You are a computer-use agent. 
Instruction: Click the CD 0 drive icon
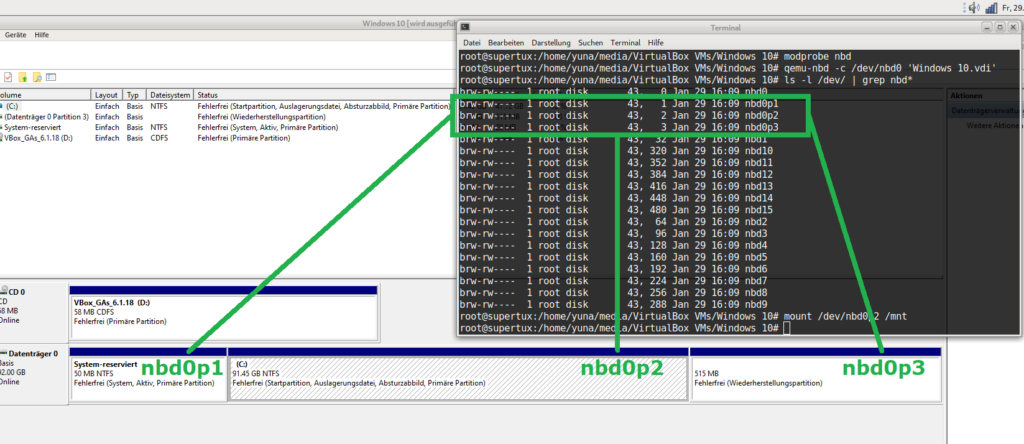[x=5, y=291]
